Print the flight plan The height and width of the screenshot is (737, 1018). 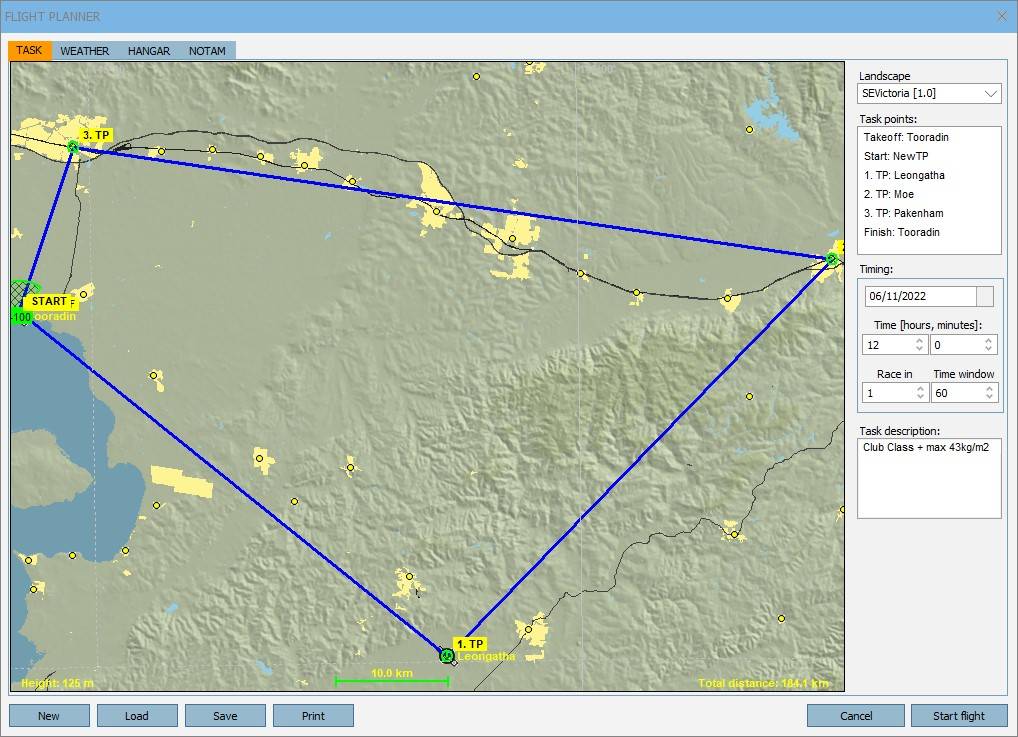(x=313, y=716)
